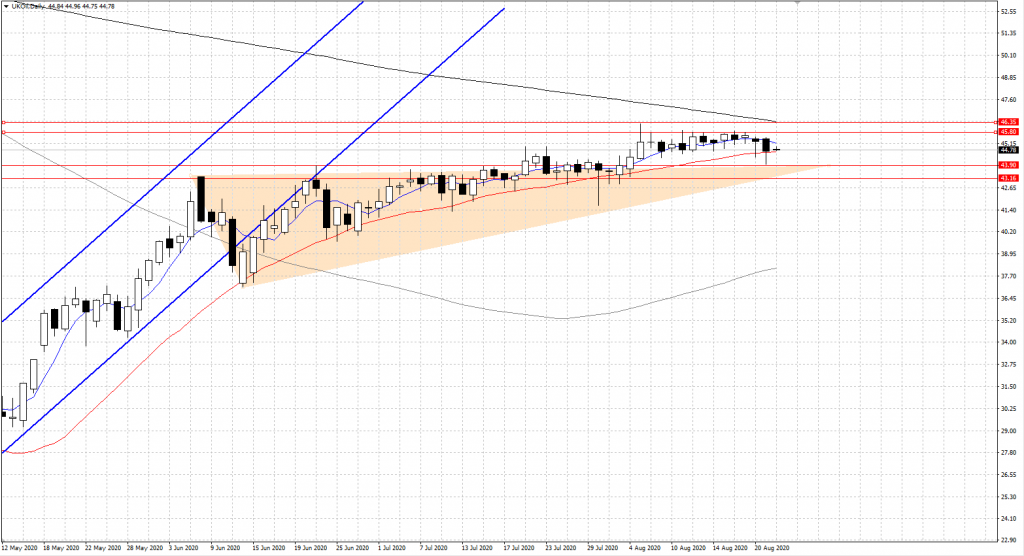
Task: Click the 1 Jul 2020 date label
Action: (392, 548)
